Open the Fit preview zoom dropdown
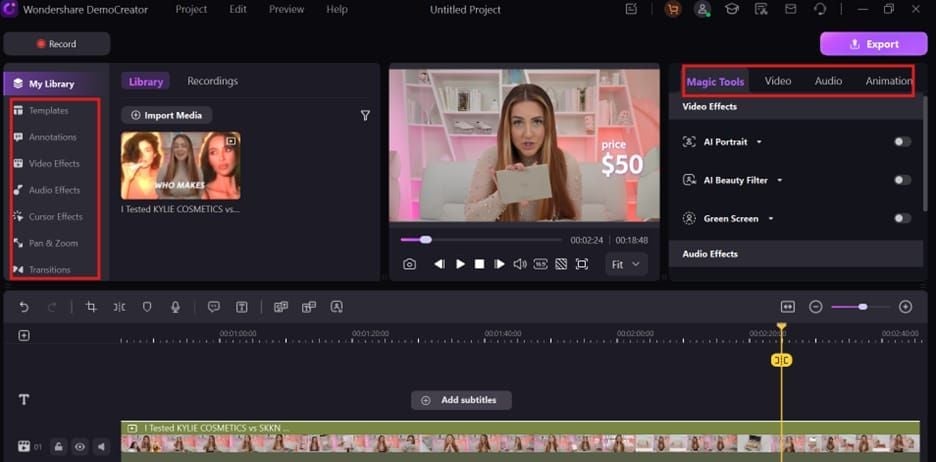Image resolution: width=936 pixels, height=462 pixels. click(626, 264)
